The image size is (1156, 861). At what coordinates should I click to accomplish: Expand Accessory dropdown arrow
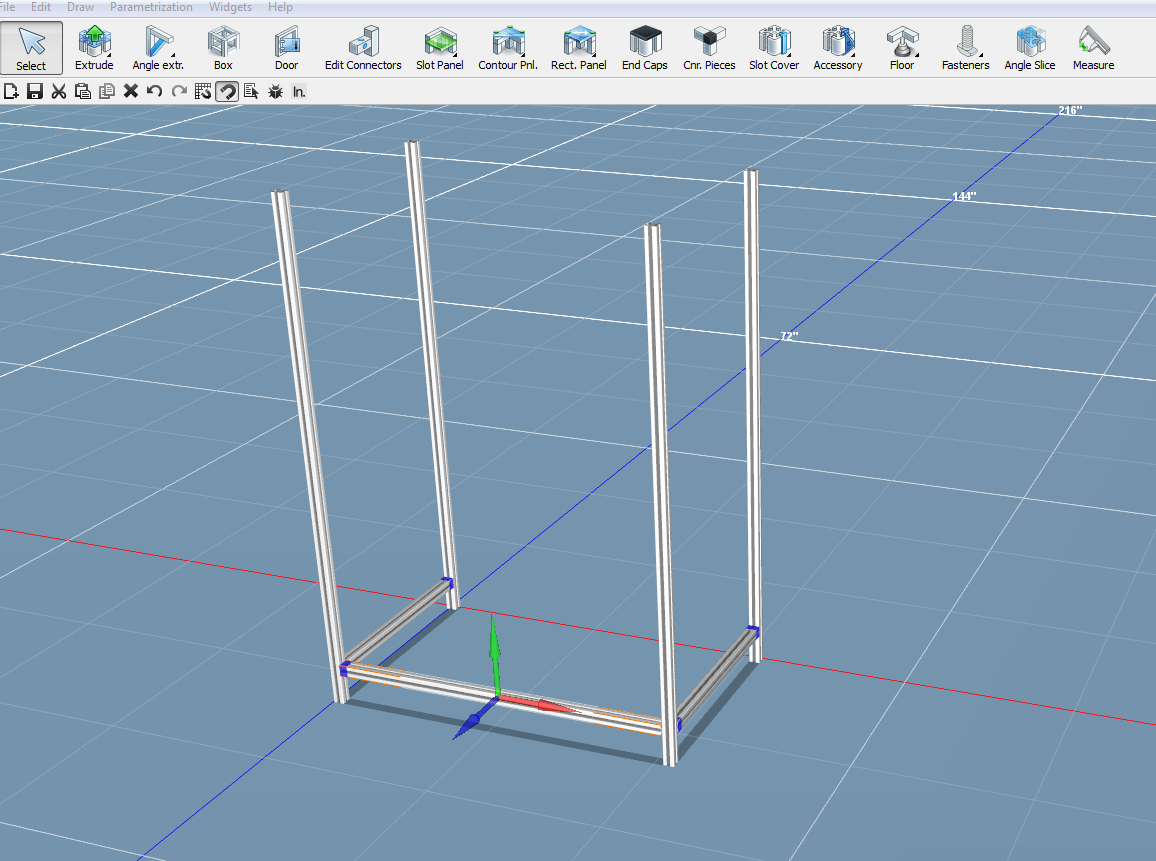click(853, 55)
